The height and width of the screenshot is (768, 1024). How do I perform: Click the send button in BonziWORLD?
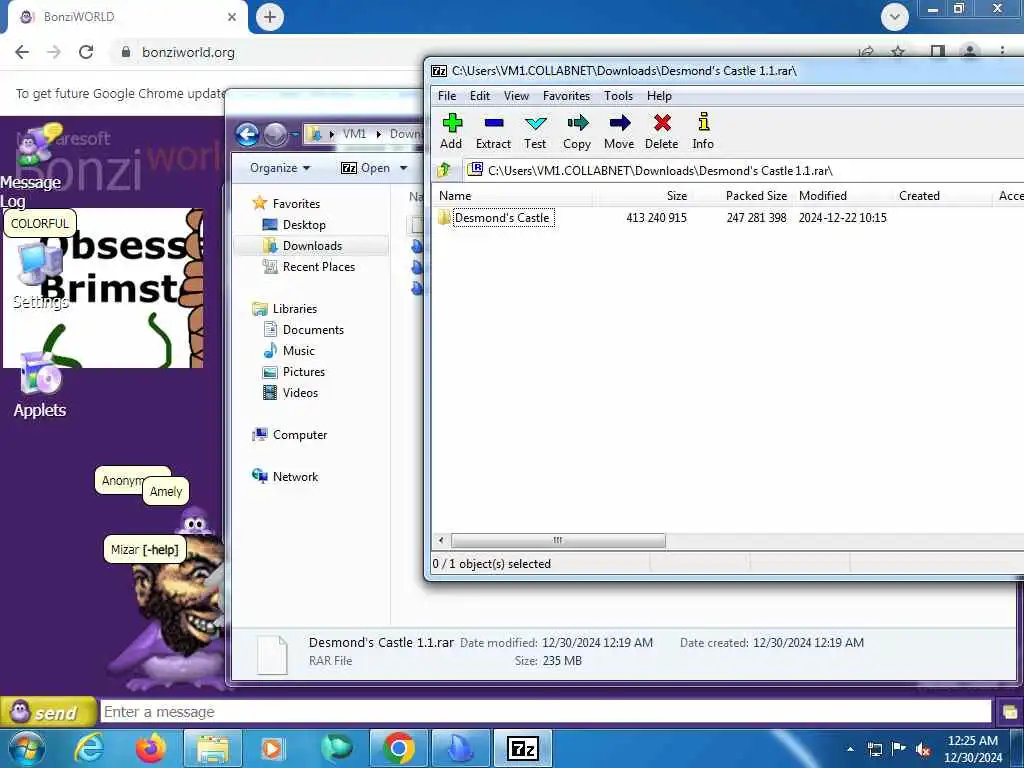click(x=47, y=712)
